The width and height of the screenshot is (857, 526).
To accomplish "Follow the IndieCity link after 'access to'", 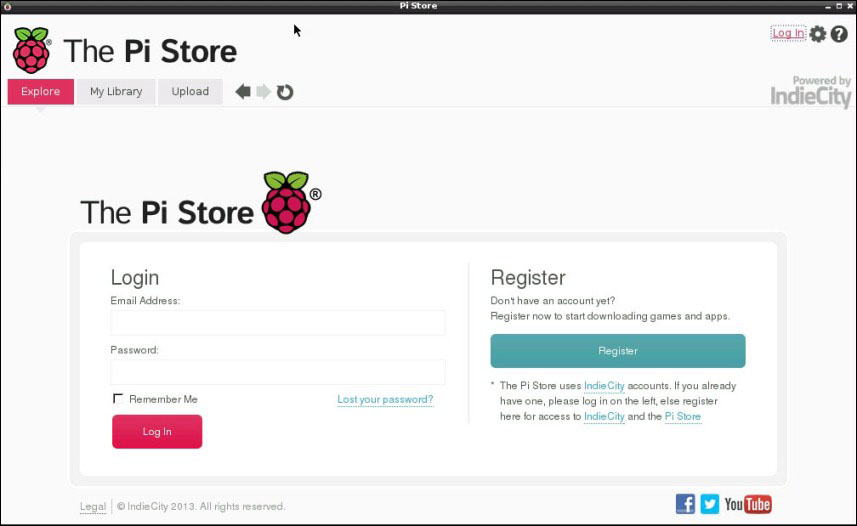I will coord(604,417).
